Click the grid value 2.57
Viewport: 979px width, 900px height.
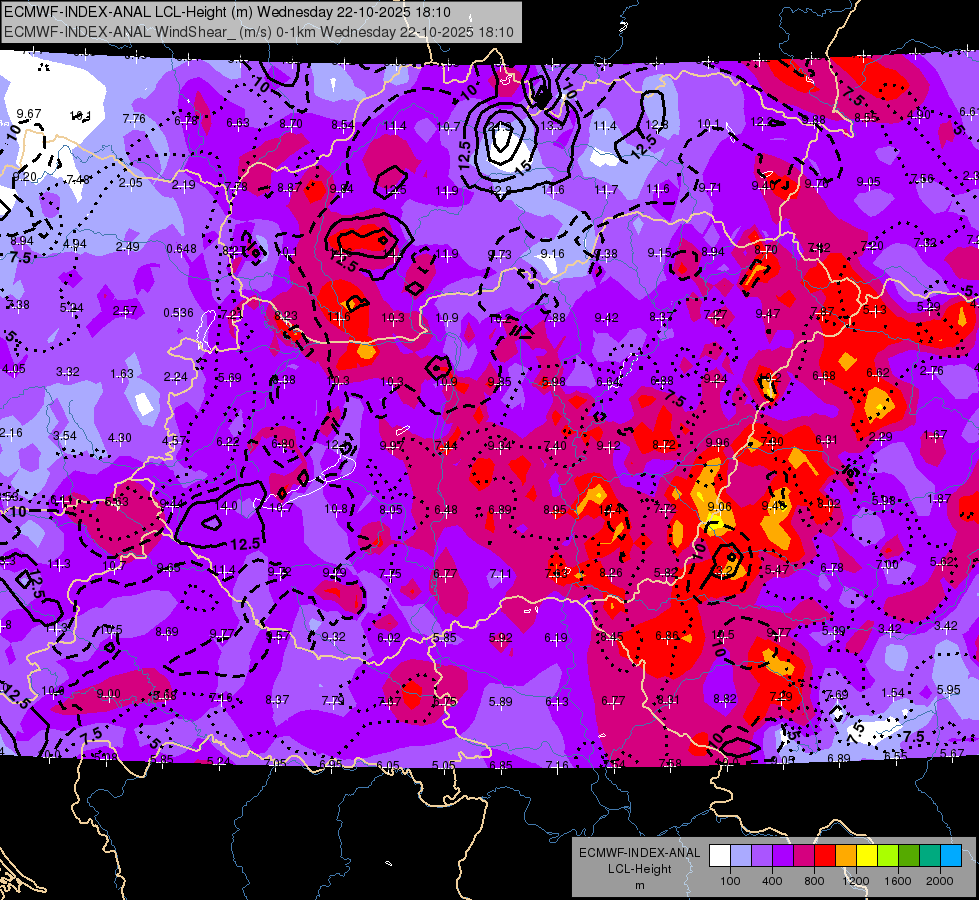[125, 310]
